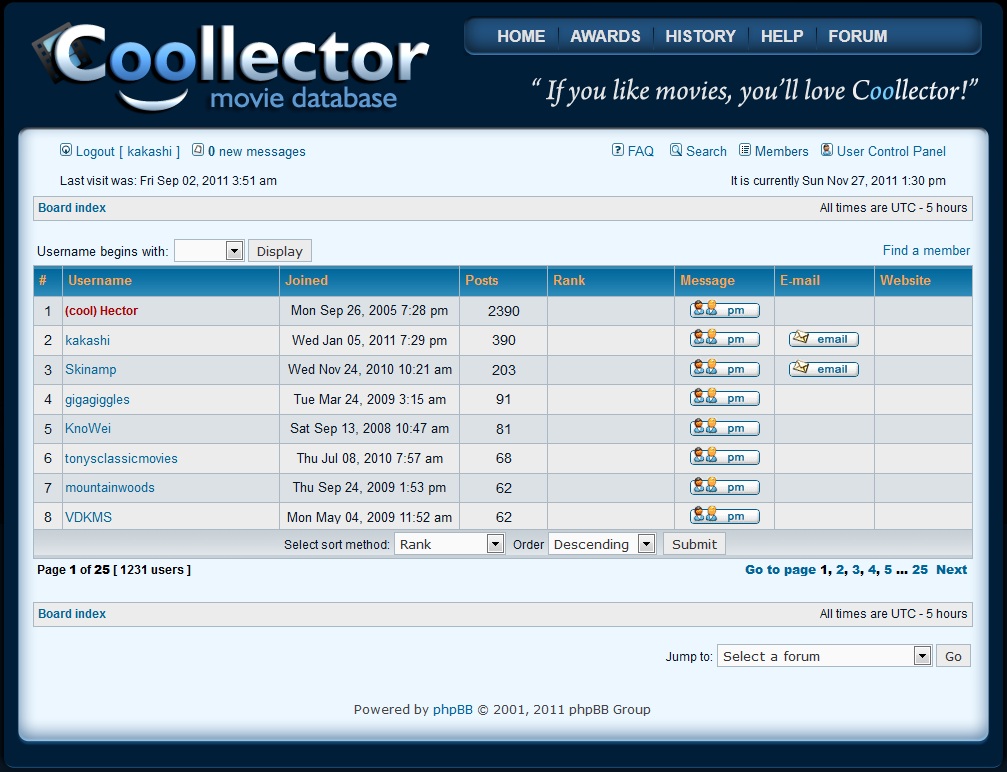Viewport: 1007px width, 772px height.
Task: Send a pm to gigagiggles
Action: 724,398
